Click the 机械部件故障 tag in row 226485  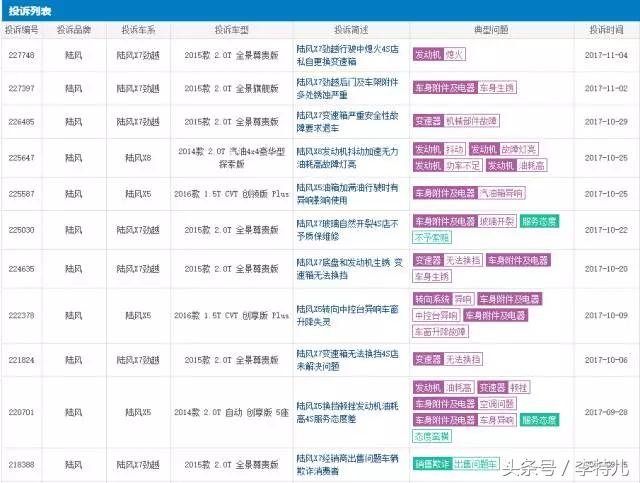[471, 121]
